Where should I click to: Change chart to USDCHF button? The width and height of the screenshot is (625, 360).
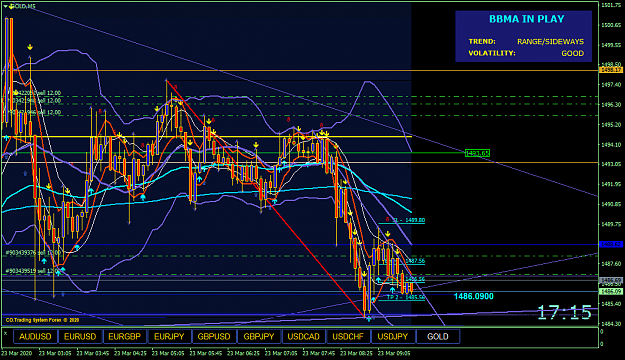[x=348, y=336]
